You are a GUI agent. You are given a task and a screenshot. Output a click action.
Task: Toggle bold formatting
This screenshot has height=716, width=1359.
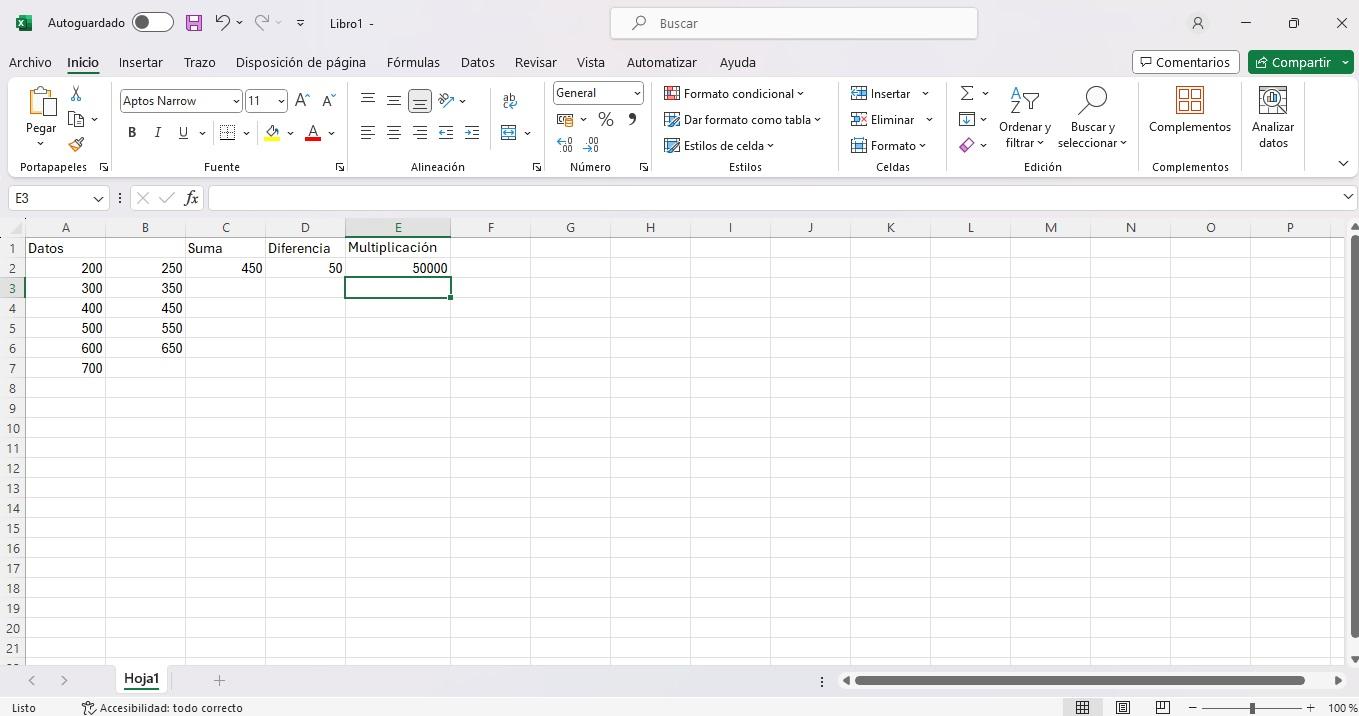132,132
